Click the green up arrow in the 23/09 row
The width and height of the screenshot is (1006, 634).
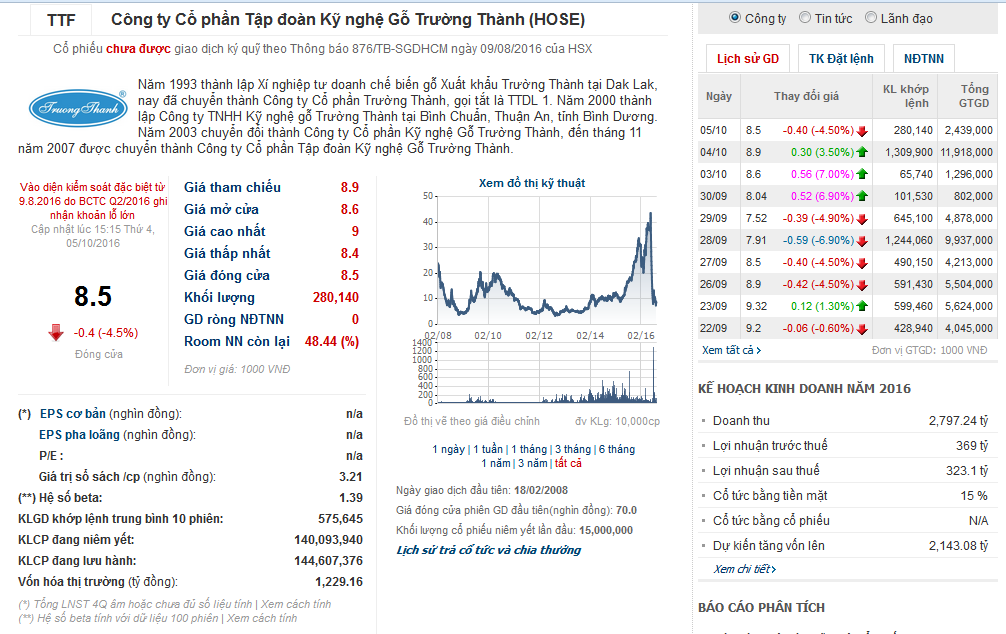pos(862,307)
